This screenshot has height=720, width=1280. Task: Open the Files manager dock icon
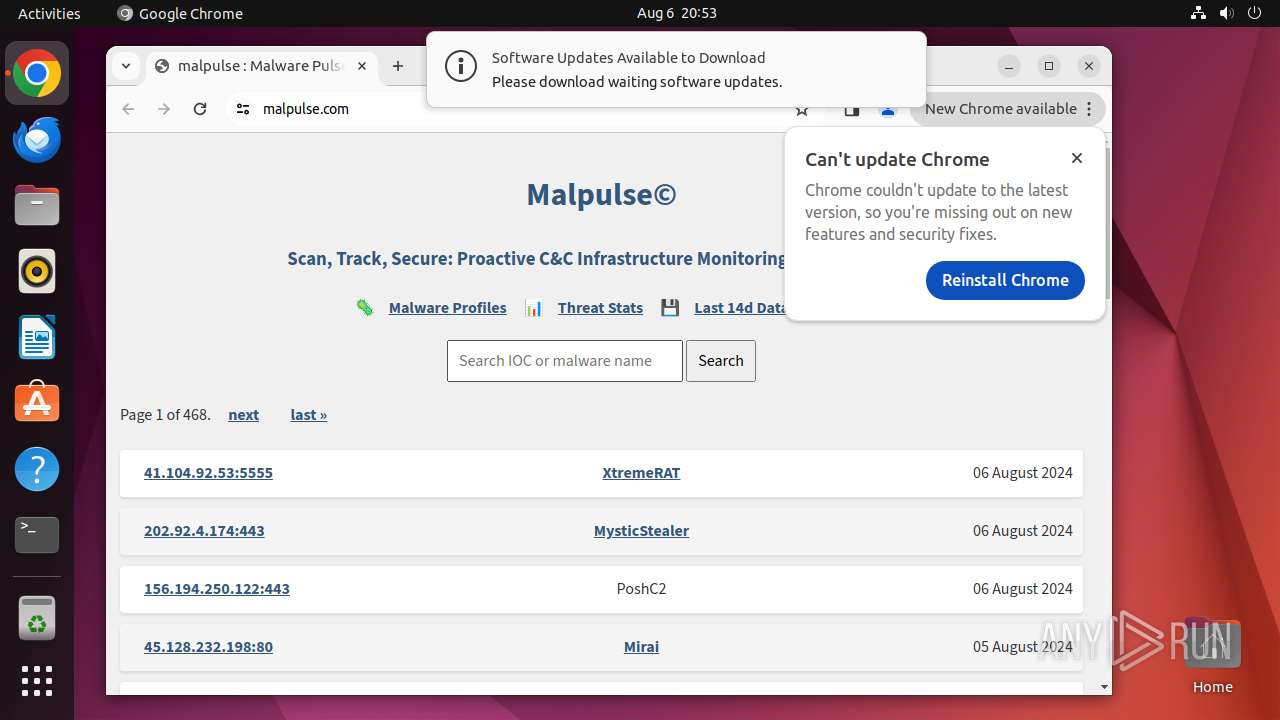pyautogui.click(x=37, y=205)
